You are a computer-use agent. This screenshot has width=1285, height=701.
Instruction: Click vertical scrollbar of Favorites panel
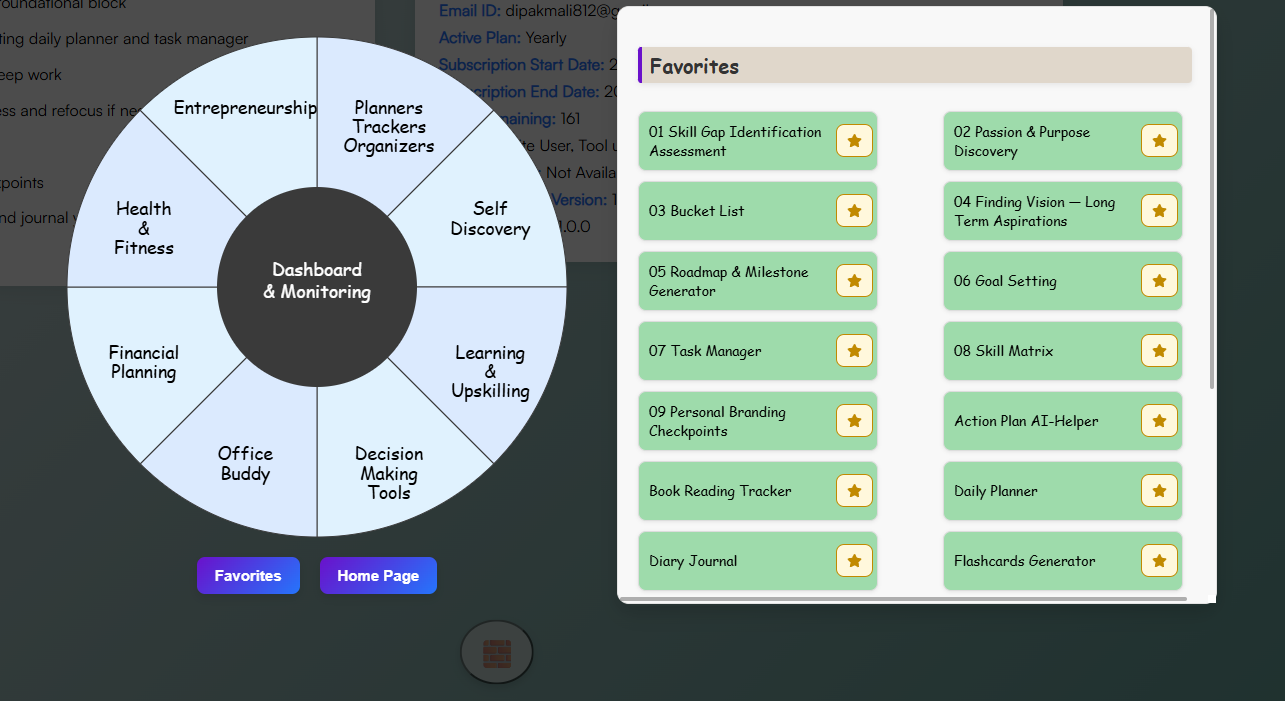pyautogui.click(x=1213, y=200)
